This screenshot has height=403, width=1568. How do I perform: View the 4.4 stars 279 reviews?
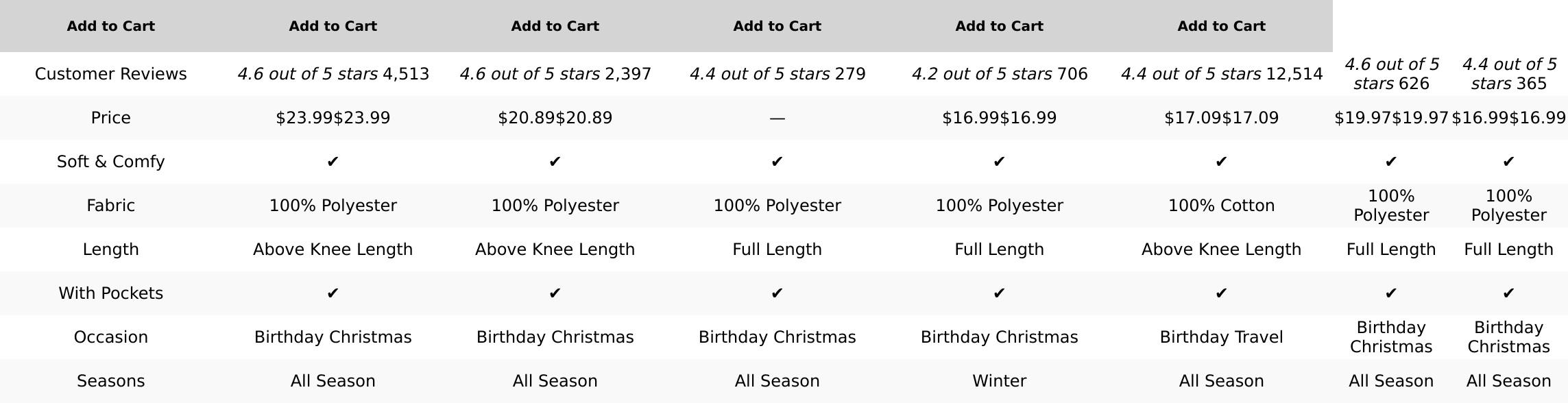[777, 74]
